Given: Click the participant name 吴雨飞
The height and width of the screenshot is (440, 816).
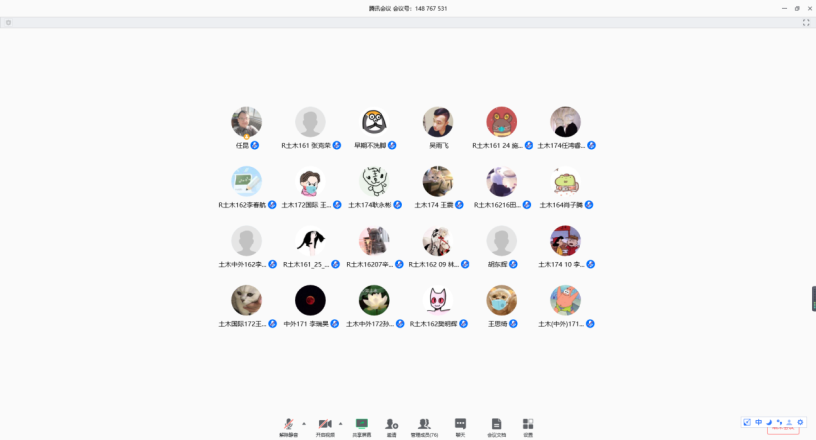Looking at the screenshot, I should [438, 145].
